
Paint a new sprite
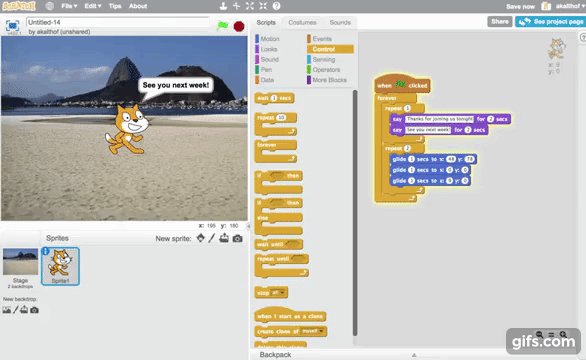coord(212,238)
